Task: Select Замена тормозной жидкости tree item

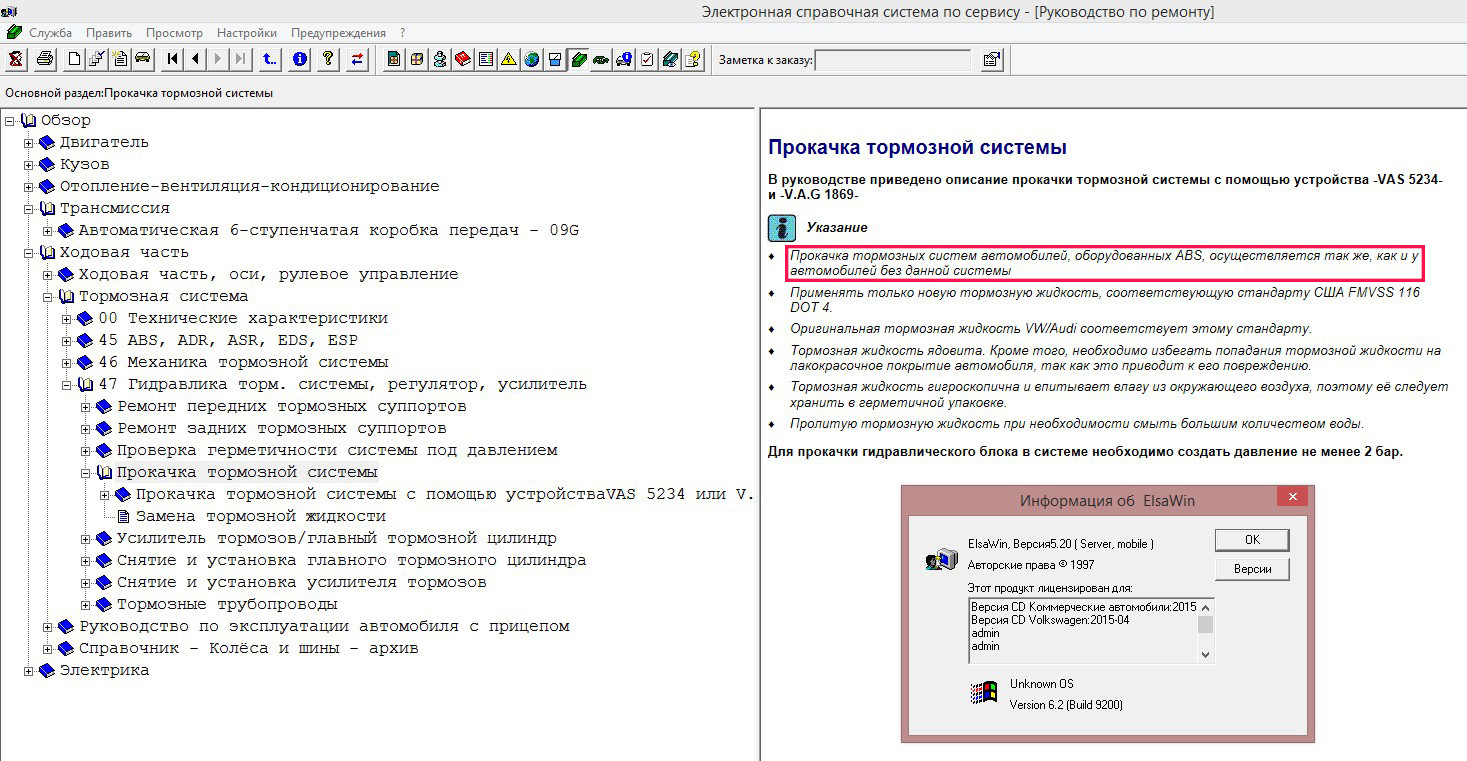Action: [261, 517]
